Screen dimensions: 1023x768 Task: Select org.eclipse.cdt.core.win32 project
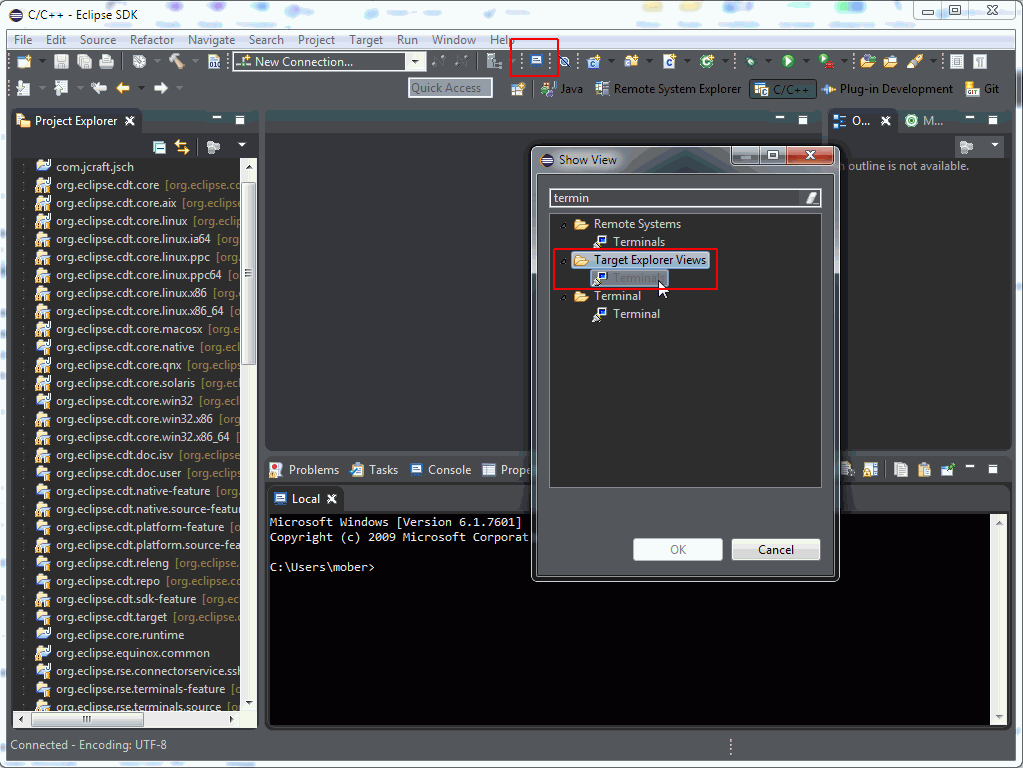[x=125, y=401]
